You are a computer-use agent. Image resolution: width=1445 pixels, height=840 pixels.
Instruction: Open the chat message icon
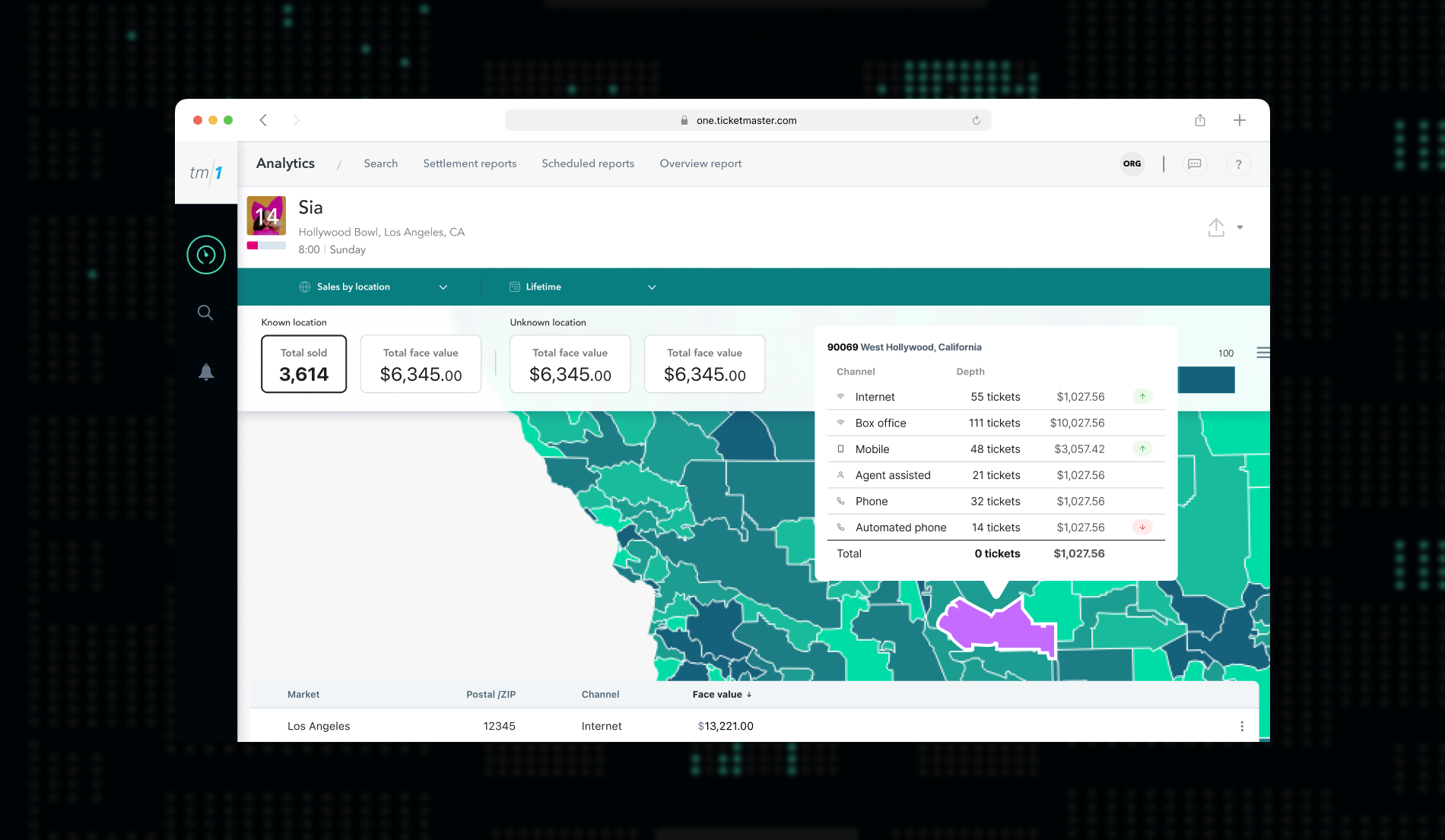1195,163
